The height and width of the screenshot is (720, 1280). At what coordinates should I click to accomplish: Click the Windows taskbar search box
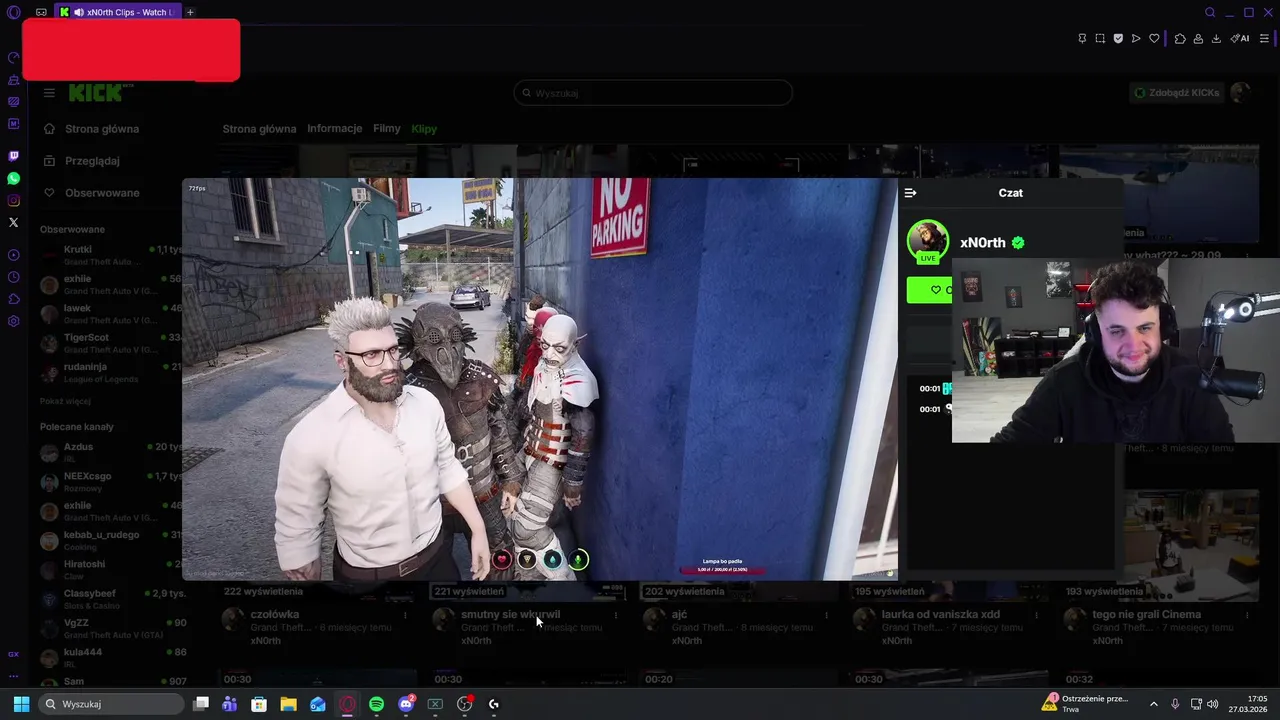[112, 704]
